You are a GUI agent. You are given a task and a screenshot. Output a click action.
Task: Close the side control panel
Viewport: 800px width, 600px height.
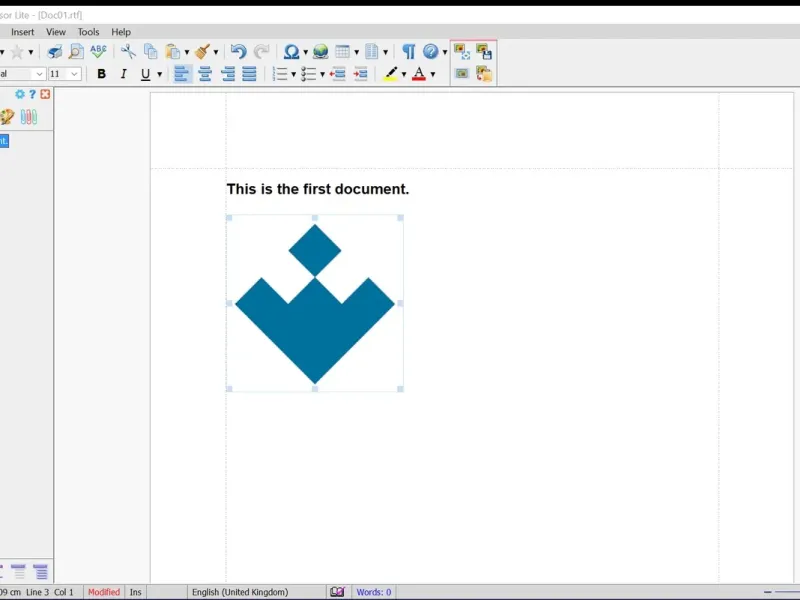point(45,94)
